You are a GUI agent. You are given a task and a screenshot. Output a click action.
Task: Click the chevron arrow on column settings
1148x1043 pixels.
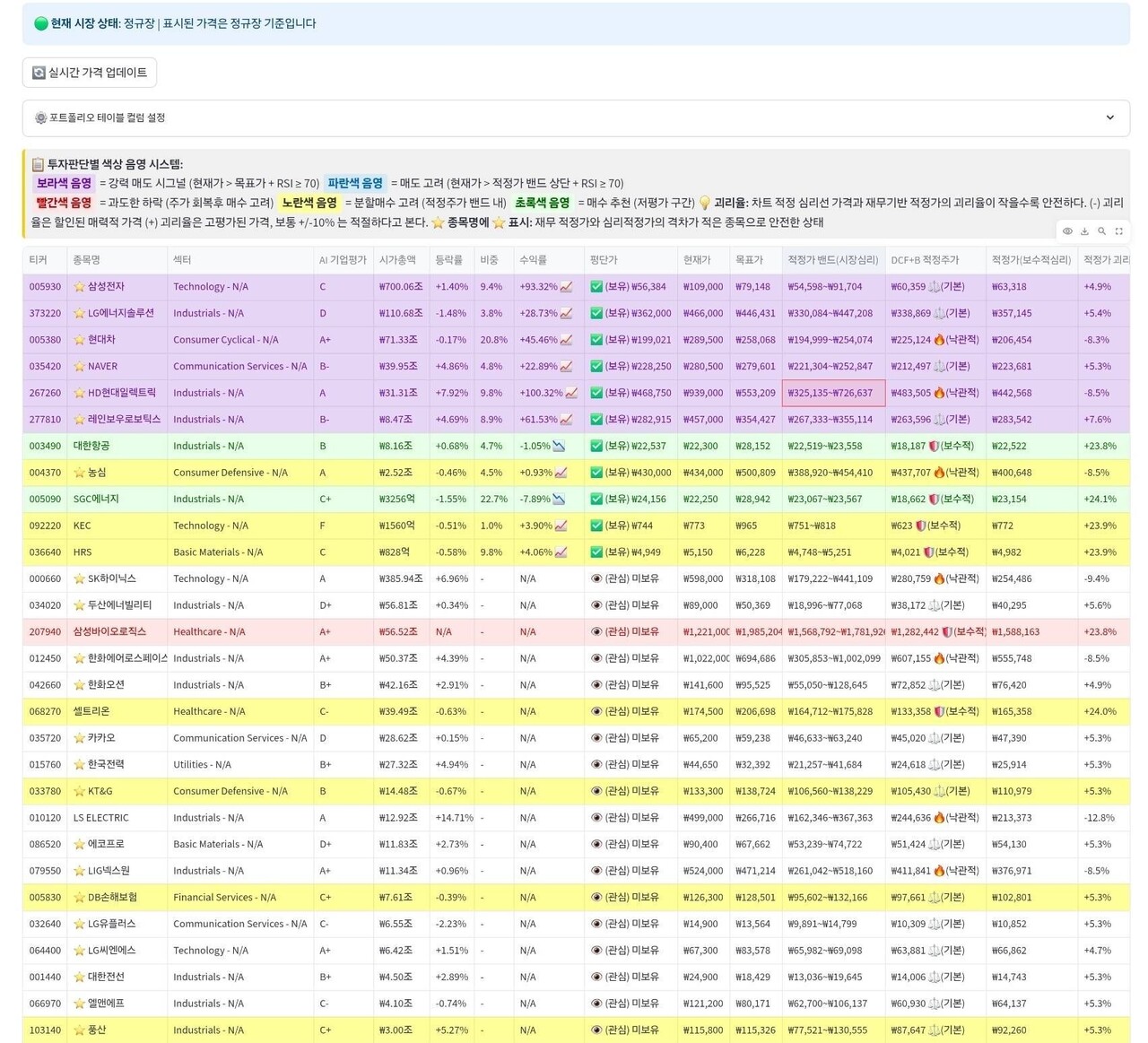tap(1109, 117)
